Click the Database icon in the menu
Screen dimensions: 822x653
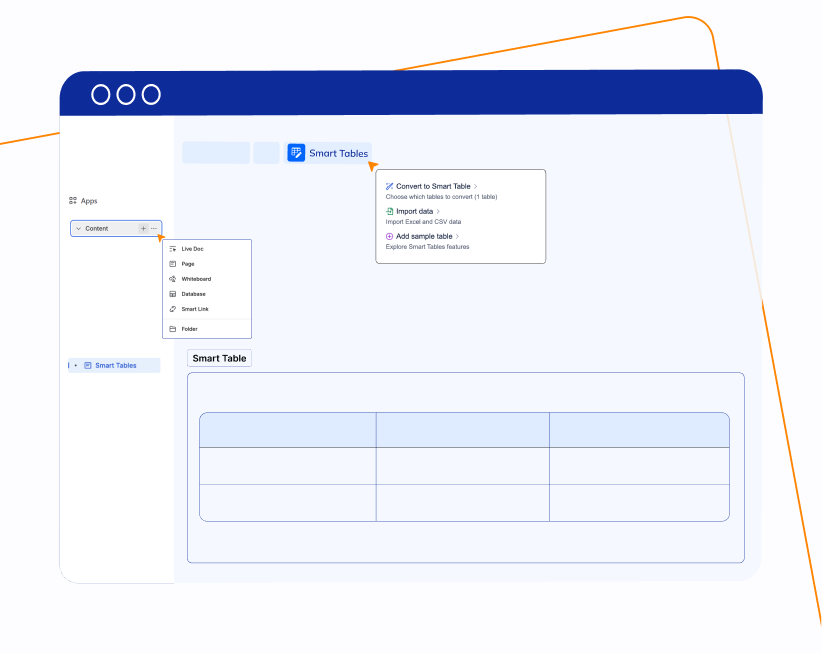tap(173, 294)
